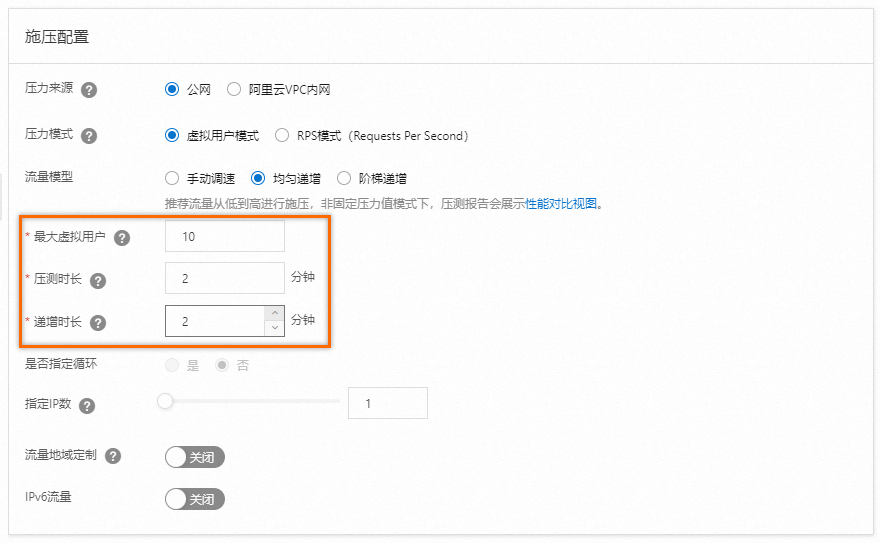Choose 虚拟用户模式 radio option
This screenshot has height=543, width=880.
(172, 135)
